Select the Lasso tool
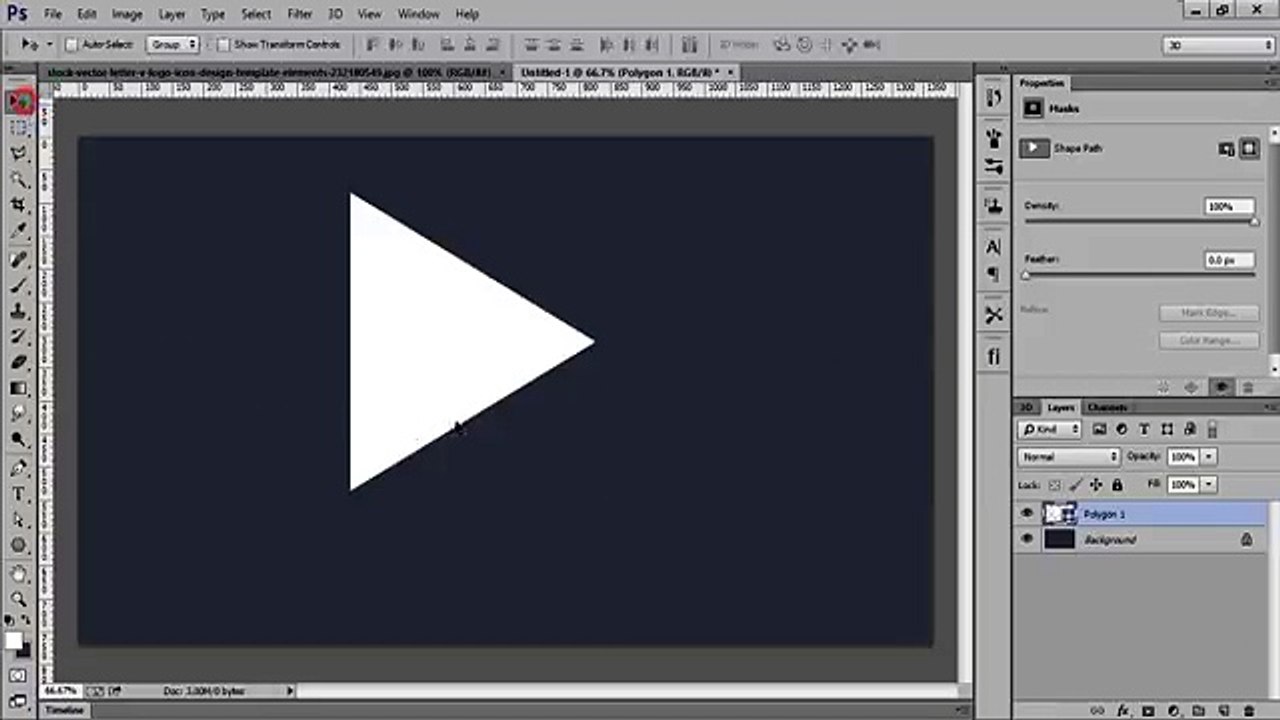 (19, 154)
